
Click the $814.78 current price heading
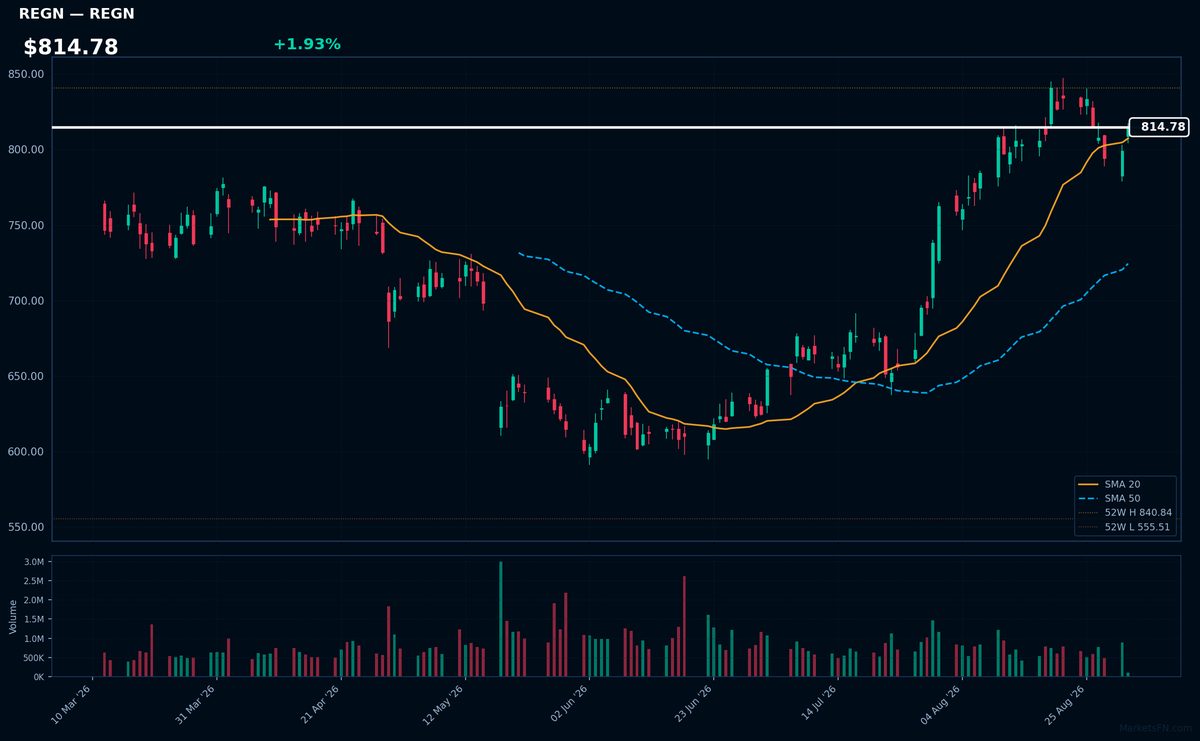tap(71, 47)
